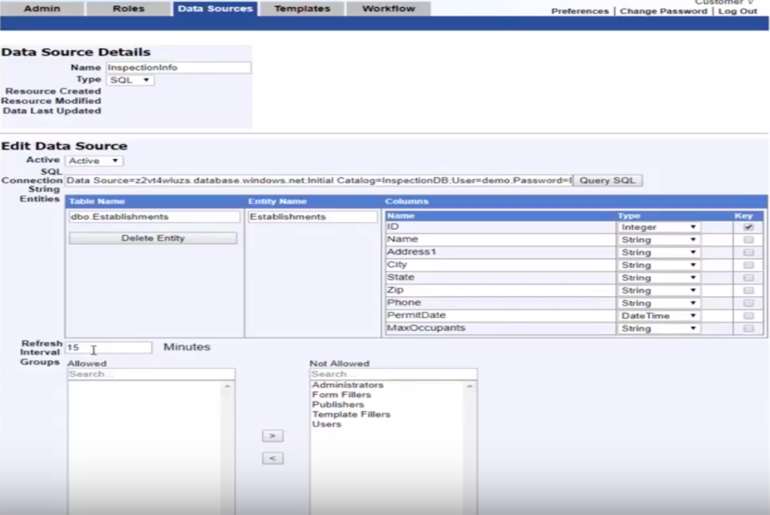Select Users in Not Allowed list

[327, 424]
